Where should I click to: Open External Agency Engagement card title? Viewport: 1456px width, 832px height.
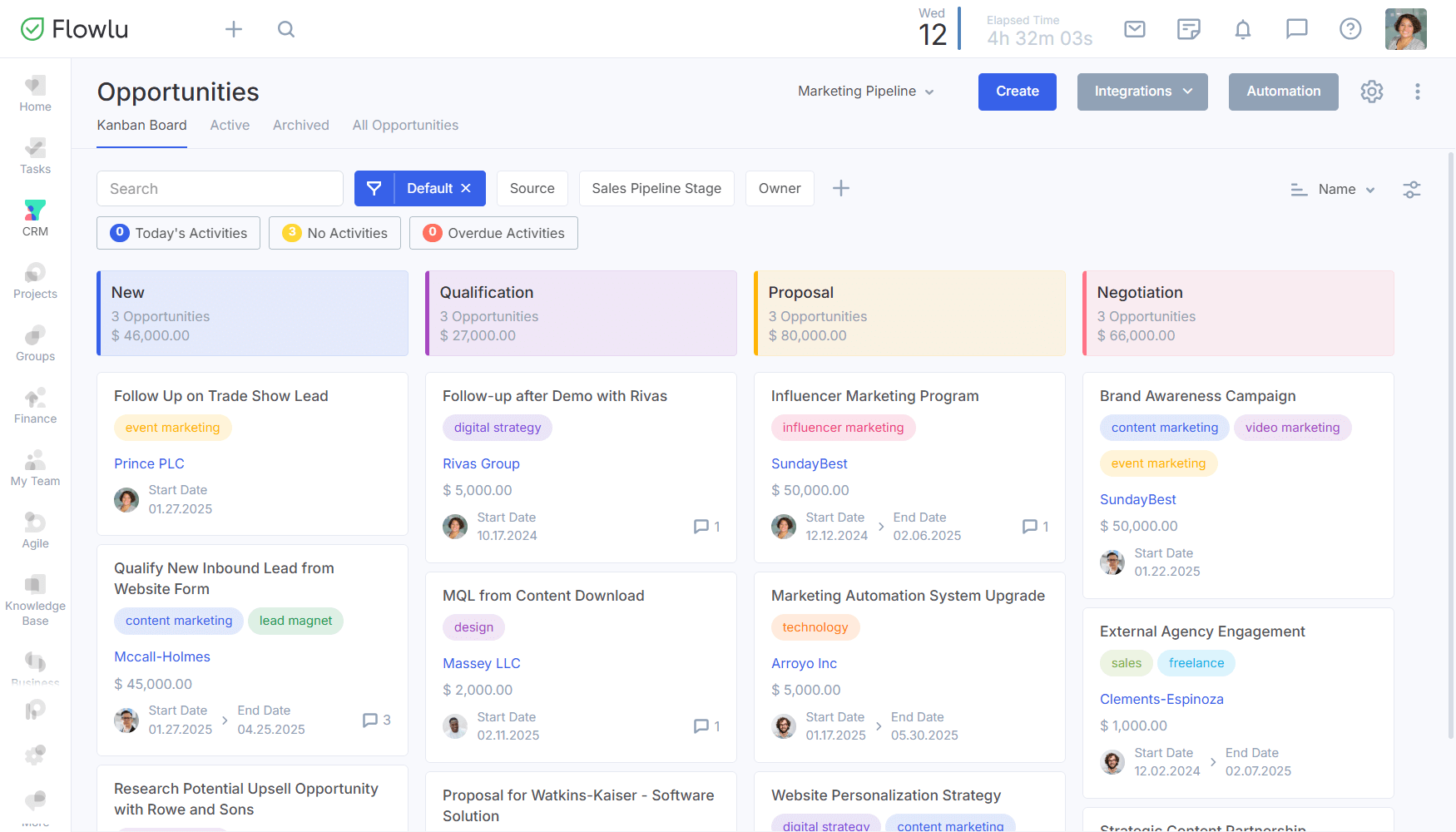tap(1202, 631)
